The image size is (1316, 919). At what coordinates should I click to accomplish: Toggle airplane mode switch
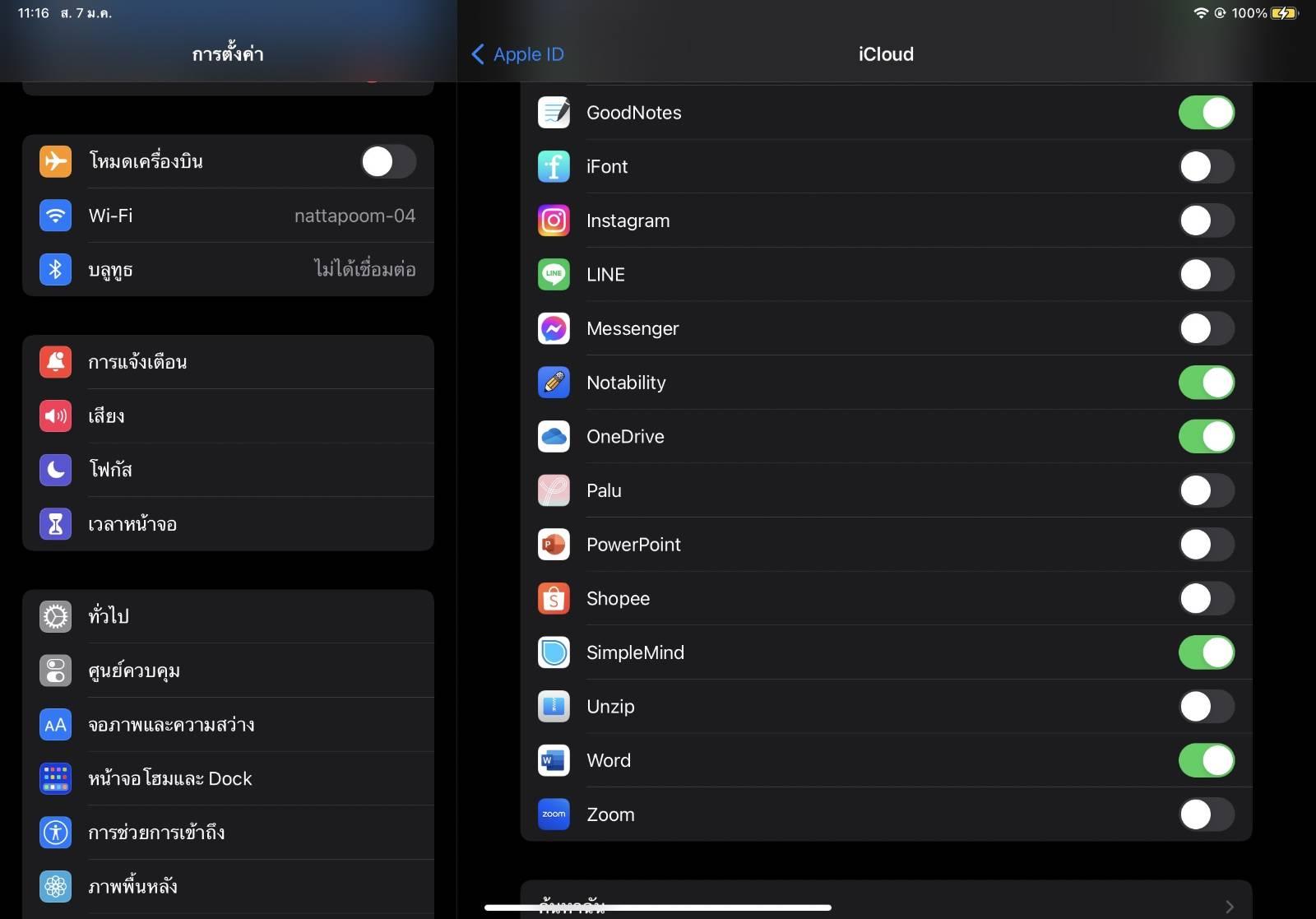388,161
